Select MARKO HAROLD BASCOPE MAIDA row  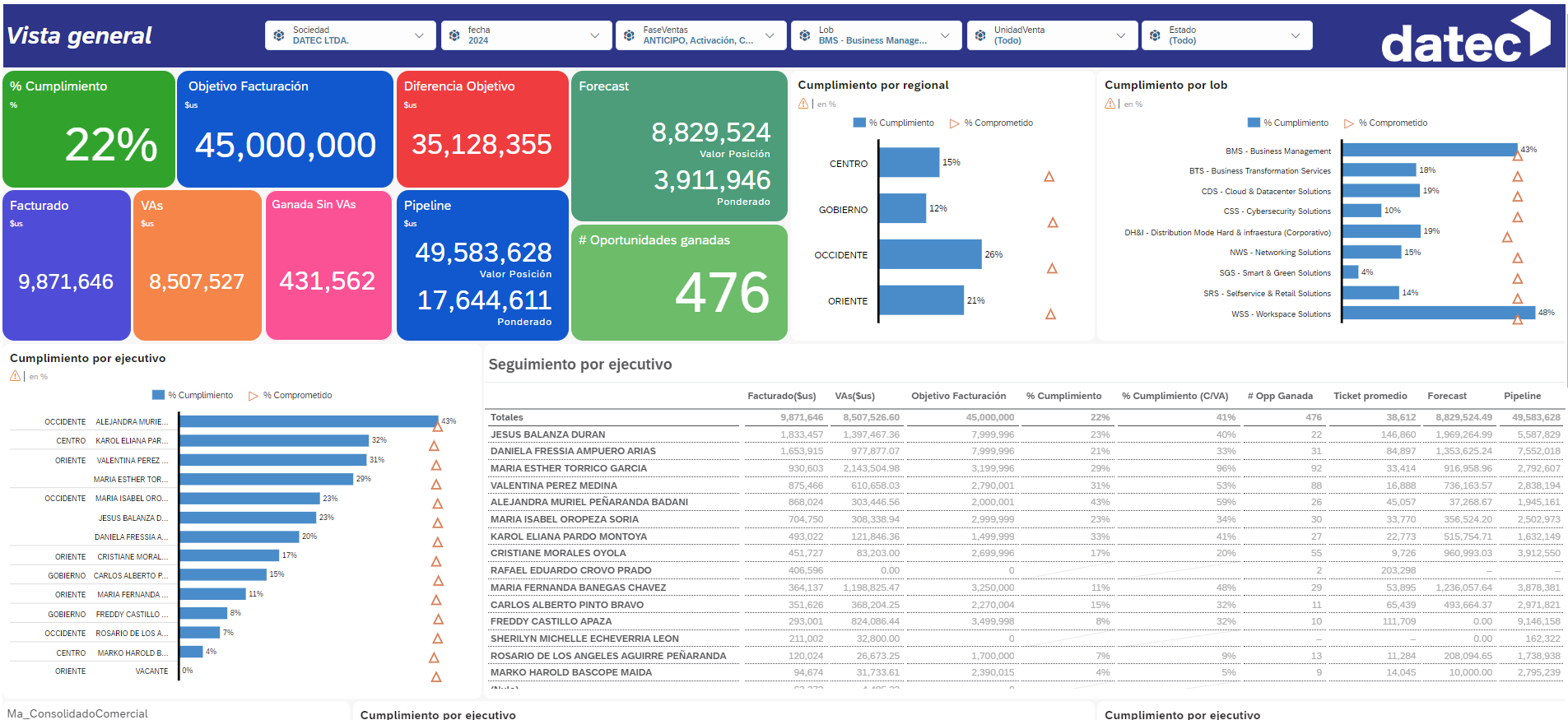click(1025, 672)
